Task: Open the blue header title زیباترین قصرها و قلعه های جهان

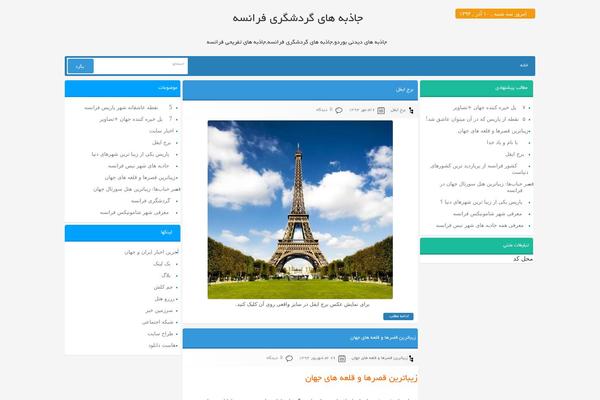Action: pyautogui.click(x=383, y=338)
